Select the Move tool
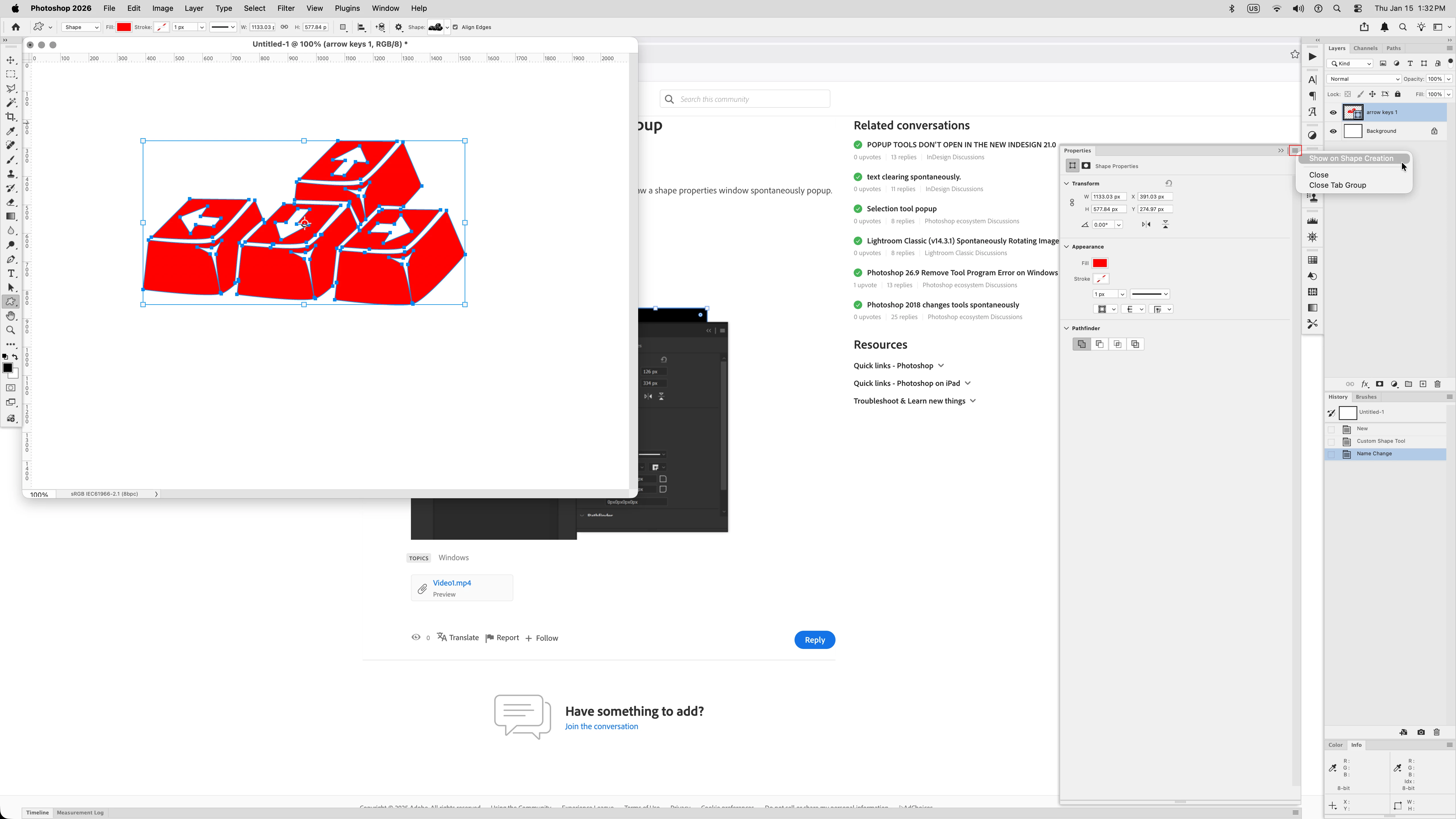Viewport: 1456px width, 819px height. coord(11,61)
